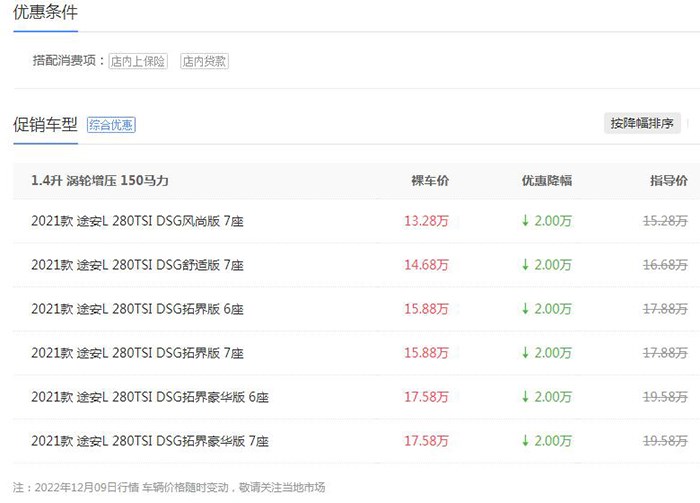Screen dimensions: 700x503
Task: Click the 15.28万 struck-through guide price
Action: pyautogui.click(x=665, y=221)
